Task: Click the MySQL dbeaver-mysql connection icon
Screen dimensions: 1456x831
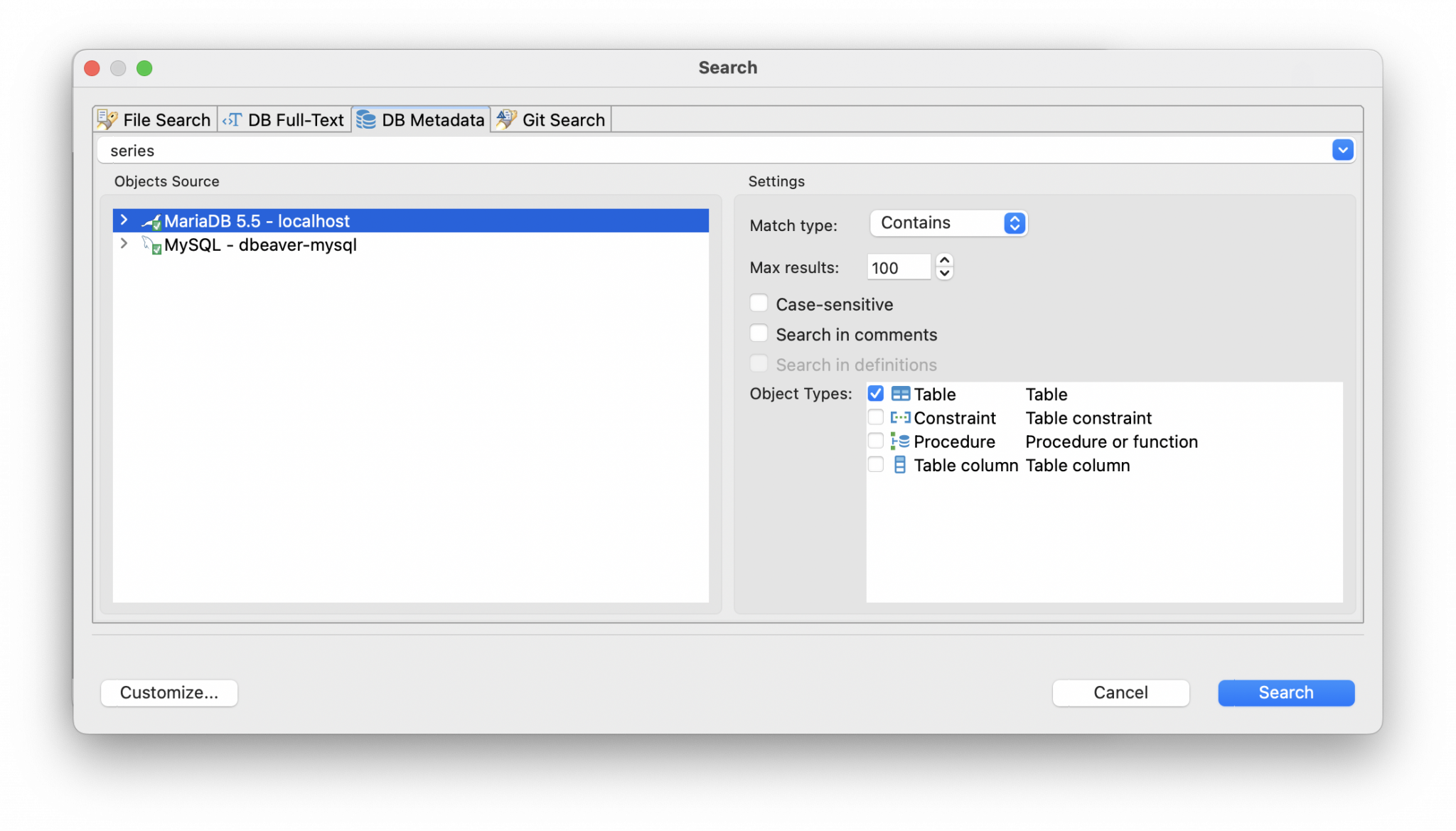Action: point(151,245)
